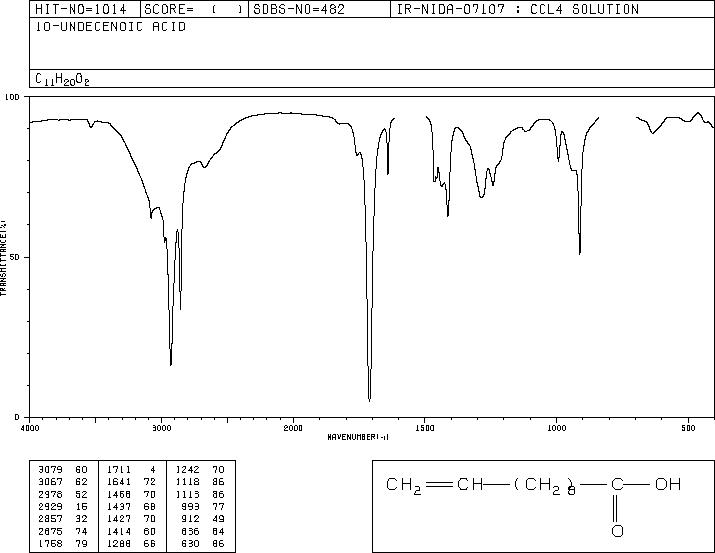Click the 2000 label on wavenumber axis
The width and height of the screenshot is (715, 553).
[x=293, y=428]
